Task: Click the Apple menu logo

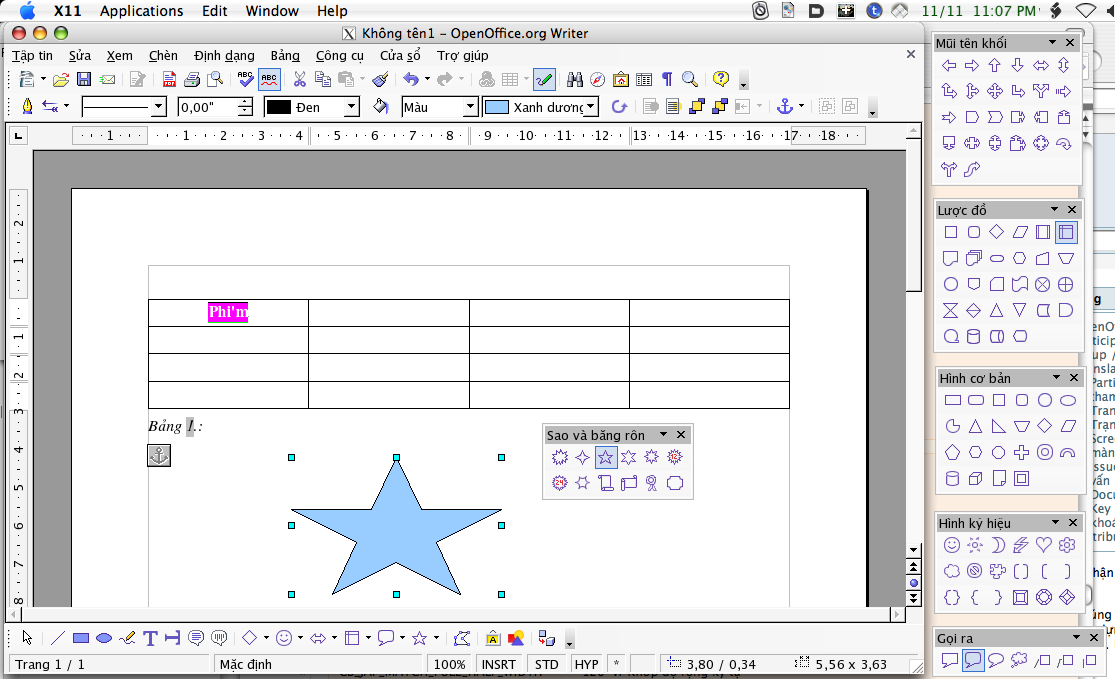Action: 27,11
